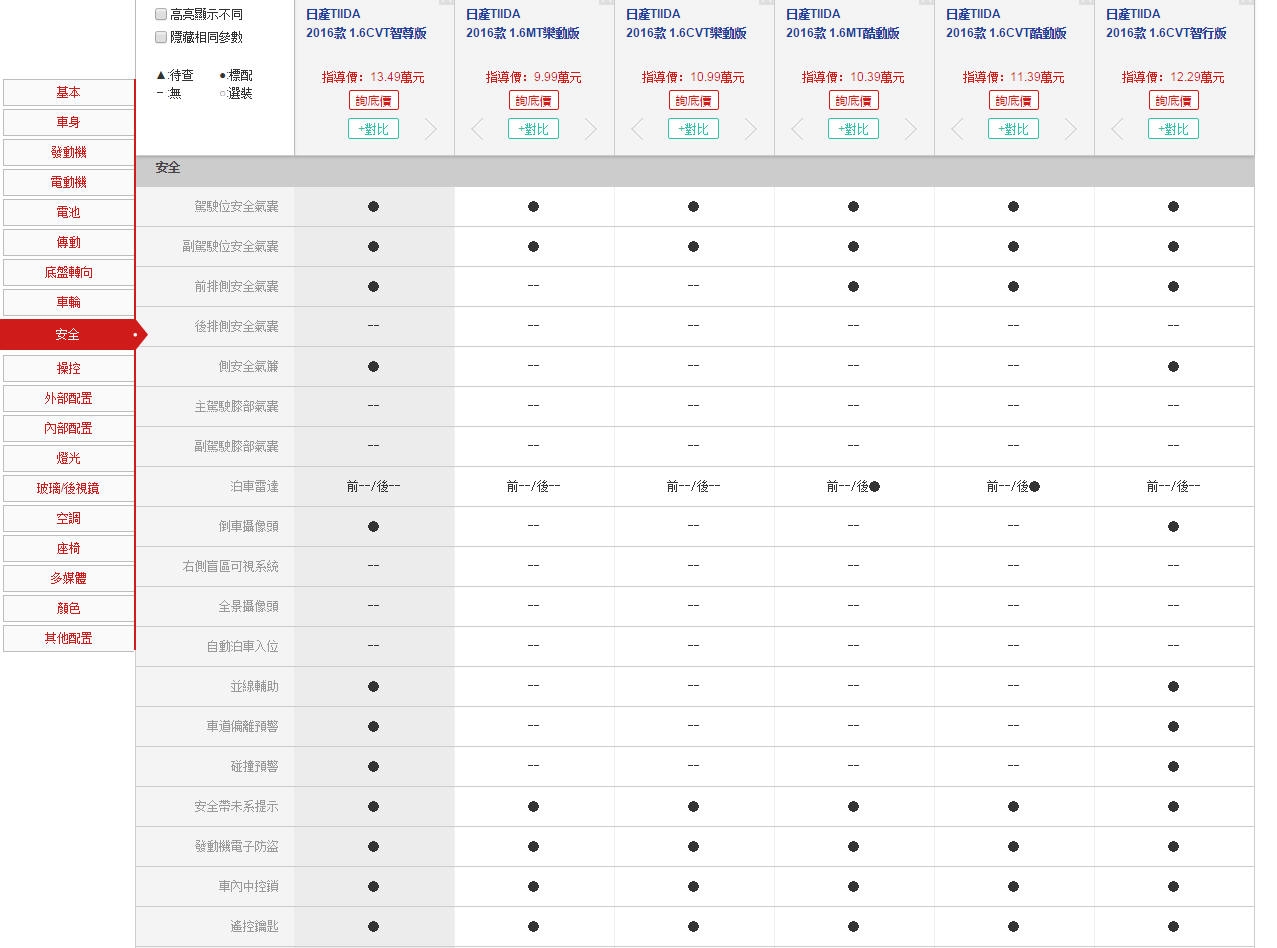Viewport: 1277px width, 948px height.
Task: Click +對比 for 1.6MT樂動版
Action: pos(533,129)
